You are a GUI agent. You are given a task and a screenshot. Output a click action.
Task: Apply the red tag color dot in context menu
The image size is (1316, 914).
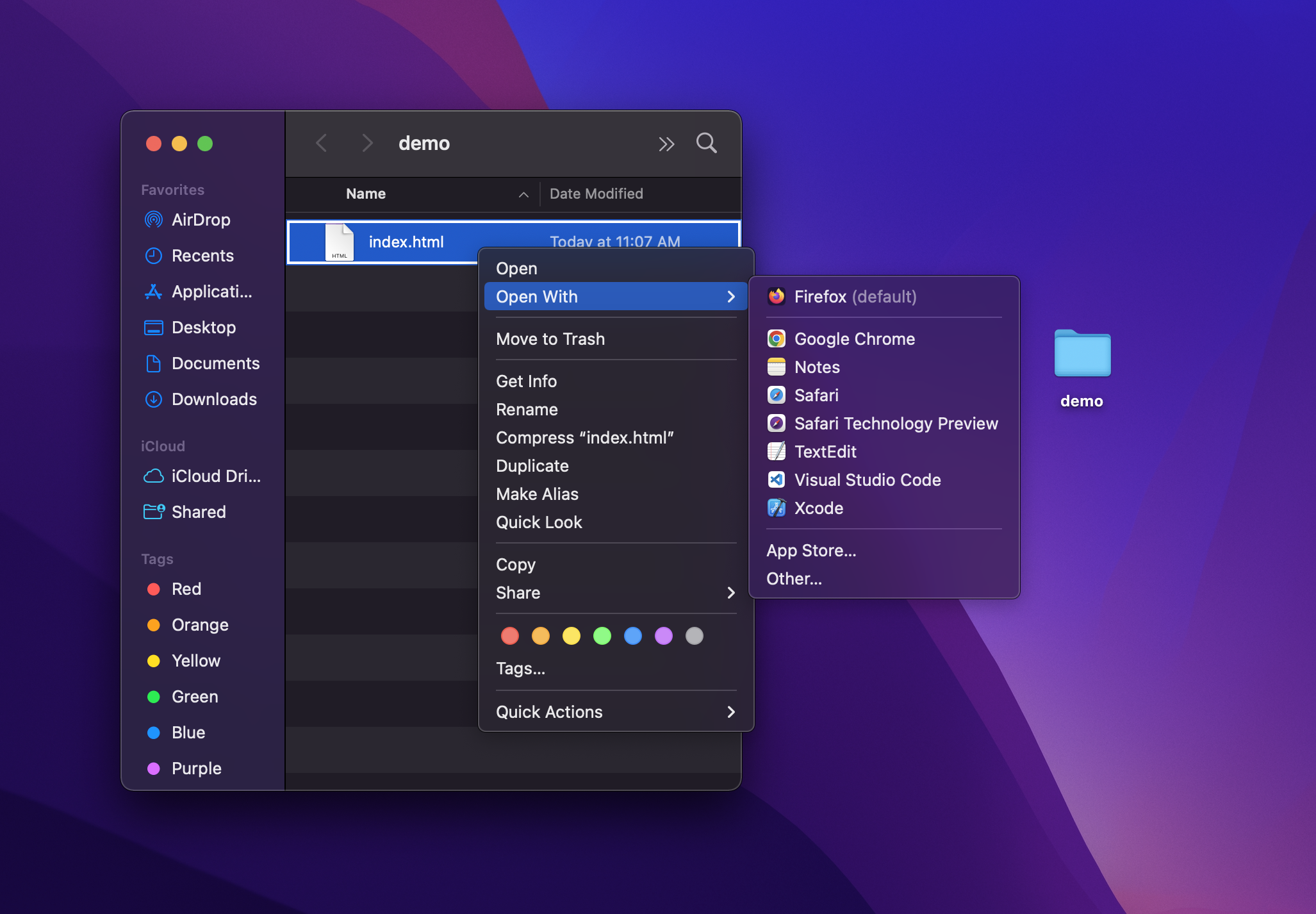(510, 636)
